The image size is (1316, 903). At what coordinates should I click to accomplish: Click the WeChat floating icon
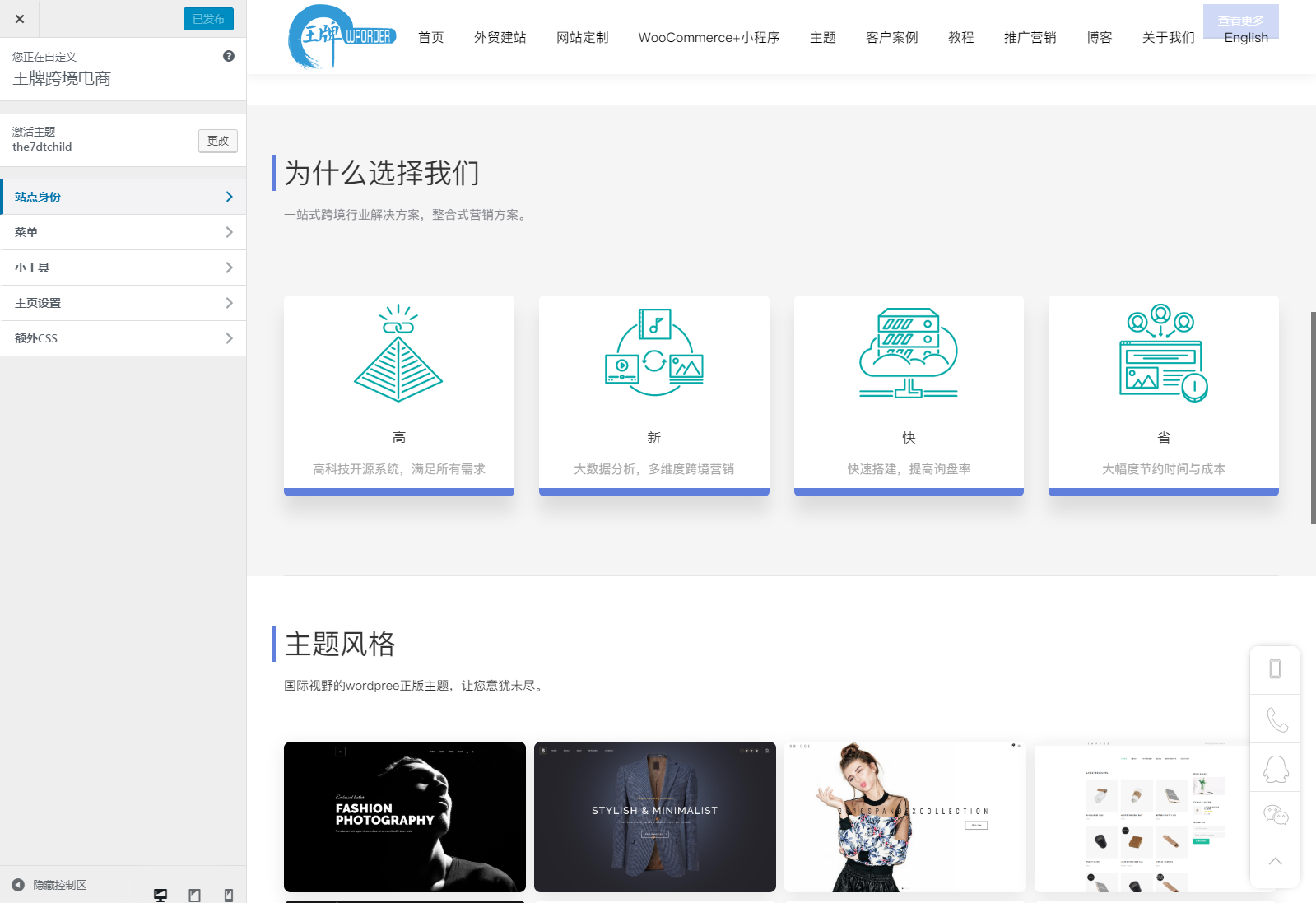(1275, 816)
